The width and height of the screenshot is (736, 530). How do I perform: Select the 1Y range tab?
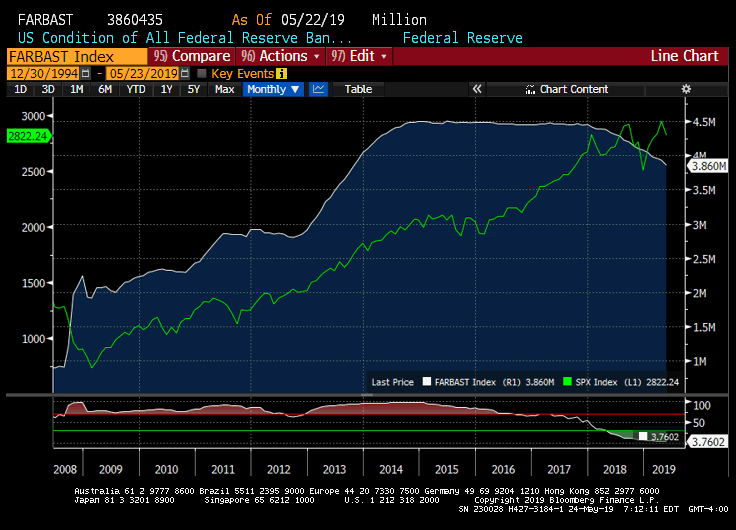coord(166,89)
